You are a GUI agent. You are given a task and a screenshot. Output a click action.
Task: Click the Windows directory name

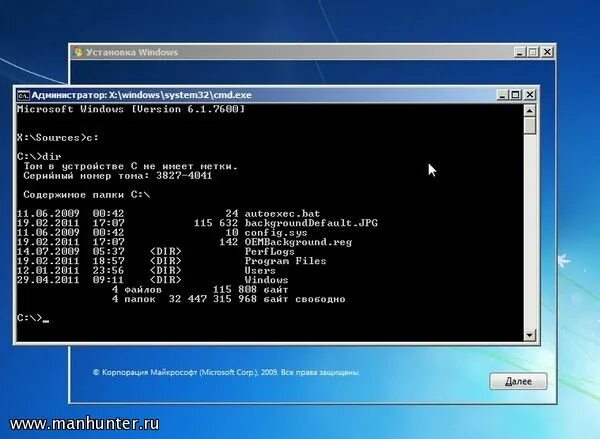pos(266,280)
